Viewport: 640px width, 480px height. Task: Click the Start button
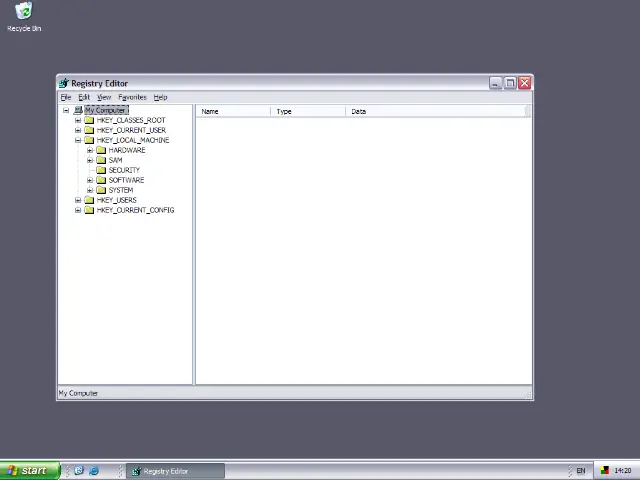coord(30,471)
